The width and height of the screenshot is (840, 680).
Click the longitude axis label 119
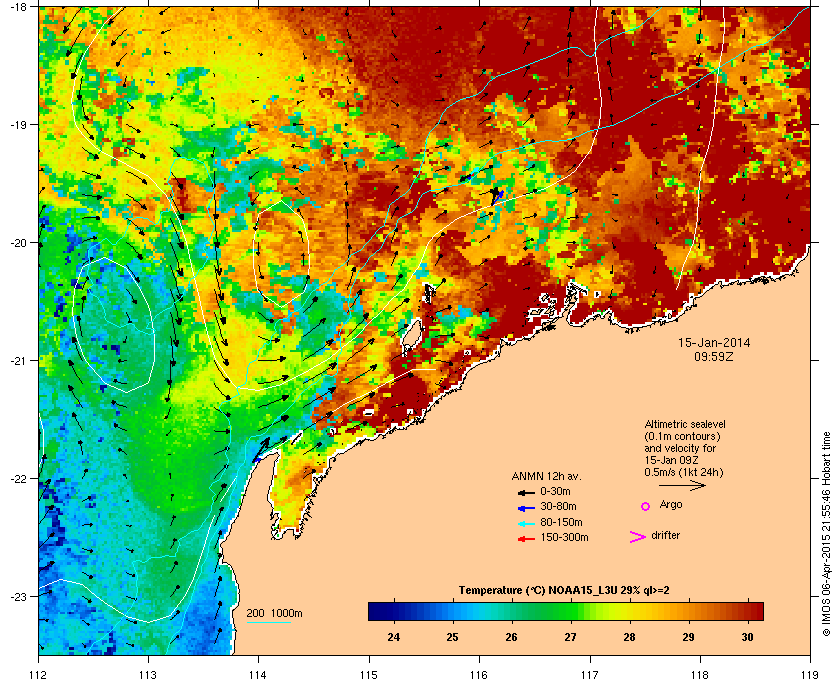pos(811,674)
